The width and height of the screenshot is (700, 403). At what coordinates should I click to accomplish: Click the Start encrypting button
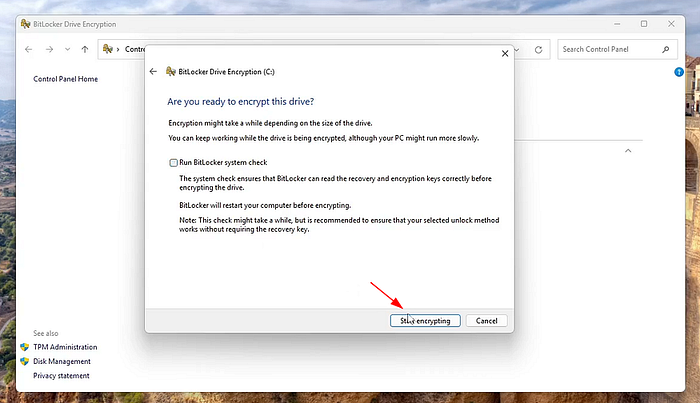pyautogui.click(x=425, y=320)
